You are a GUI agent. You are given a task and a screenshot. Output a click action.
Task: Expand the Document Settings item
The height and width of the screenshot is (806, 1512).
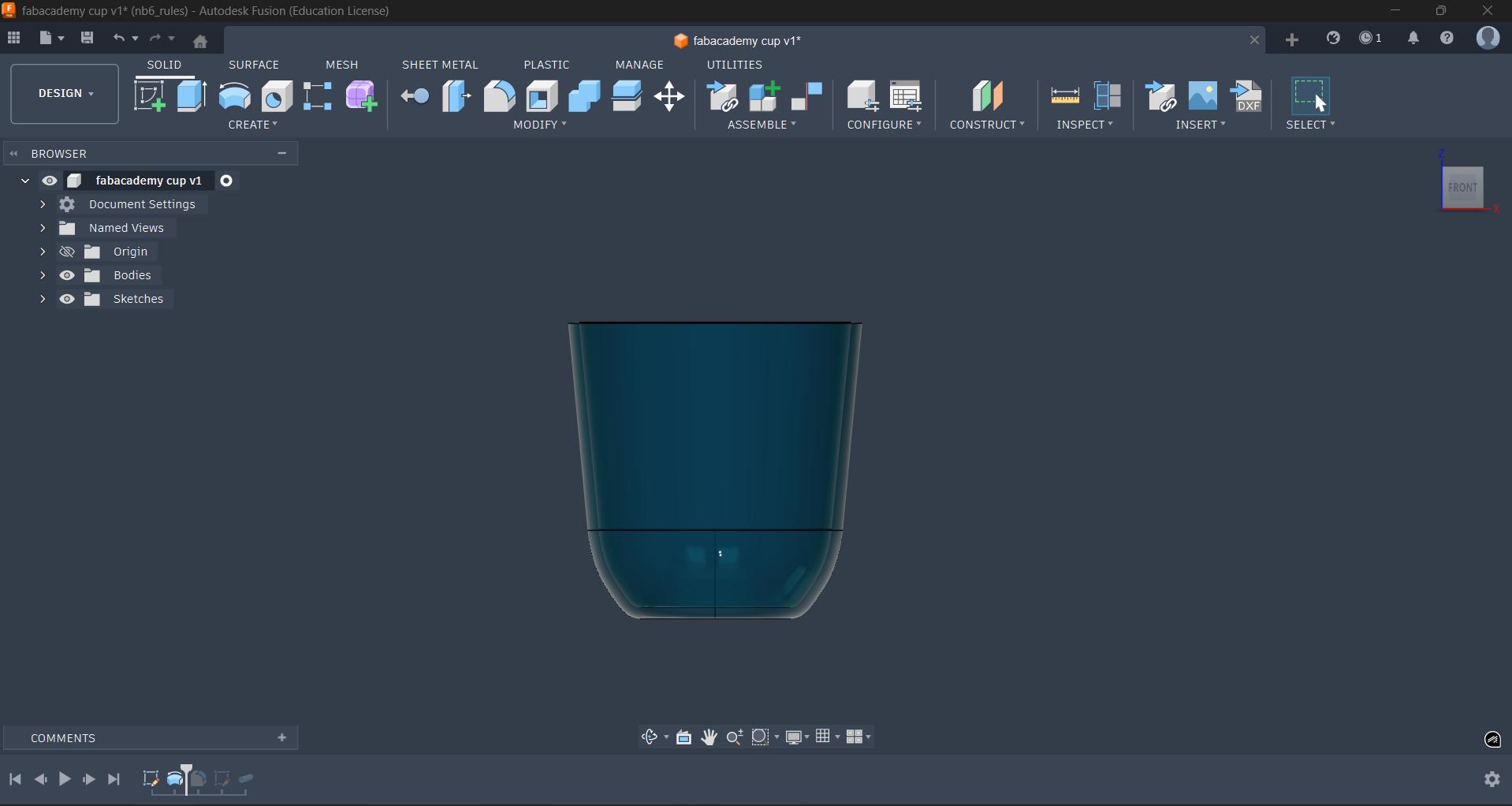click(43, 204)
